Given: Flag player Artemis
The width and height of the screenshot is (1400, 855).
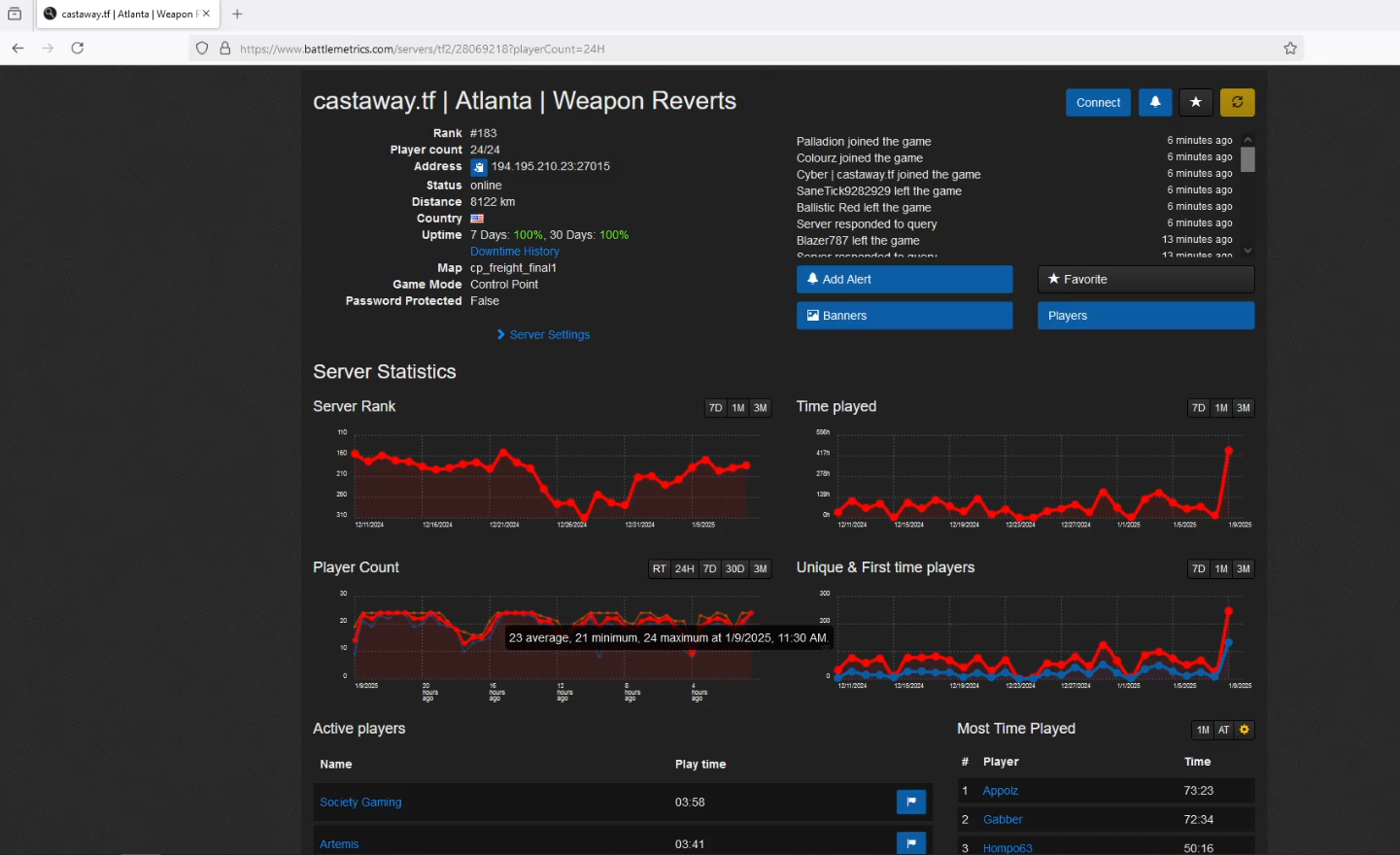Looking at the screenshot, I should [x=910, y=842].
